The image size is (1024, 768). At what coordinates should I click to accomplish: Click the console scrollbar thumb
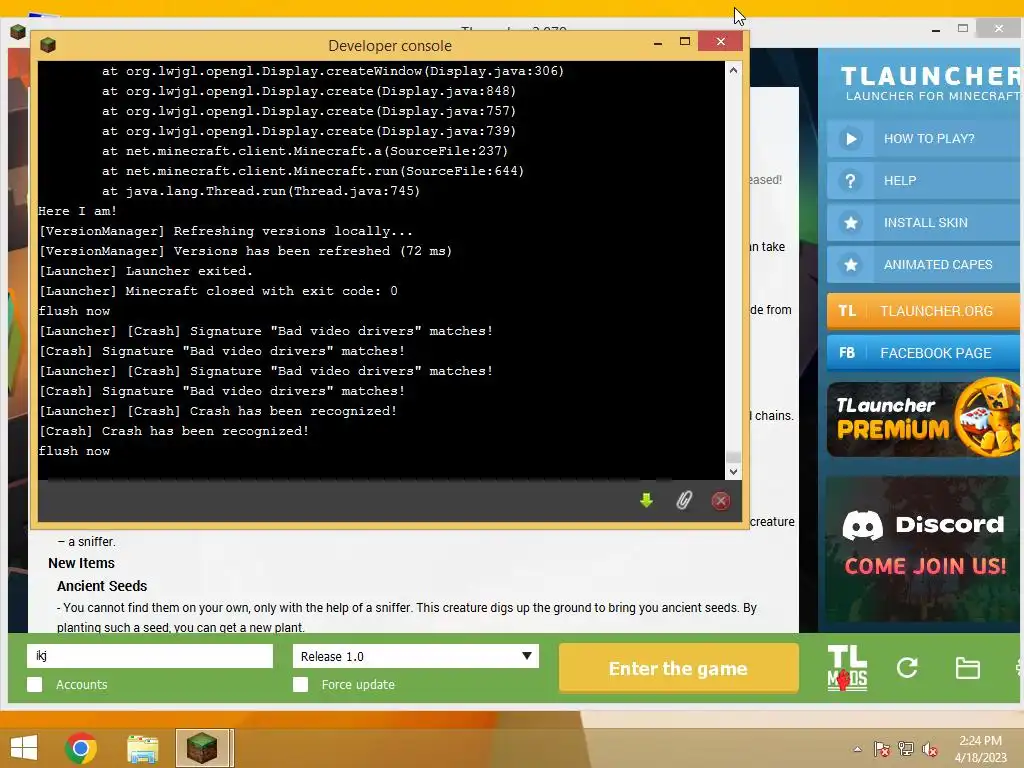pyautogui.click(x=733, y=457)
